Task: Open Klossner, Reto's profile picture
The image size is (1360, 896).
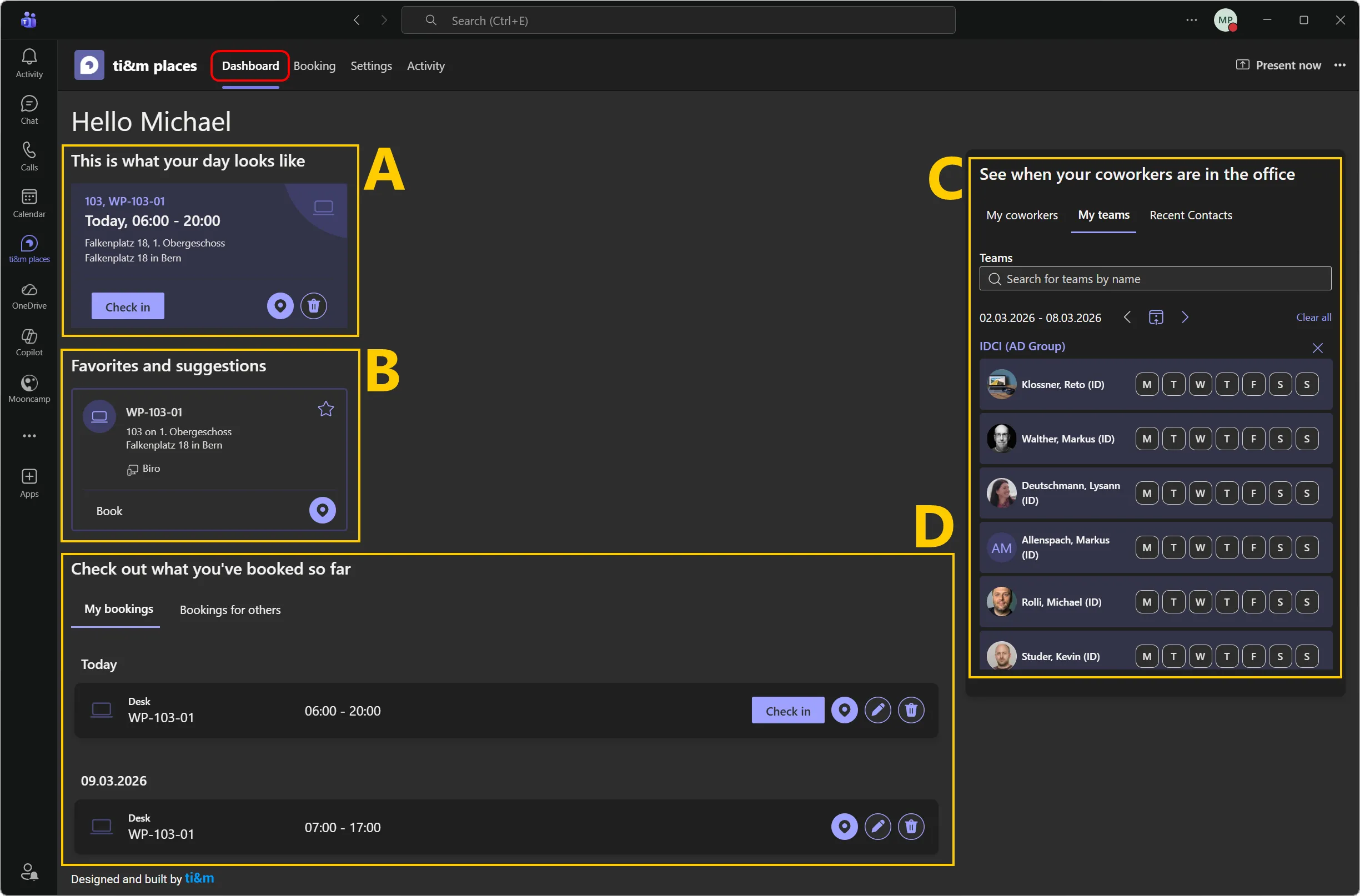Action: (x=1001, y=385)
